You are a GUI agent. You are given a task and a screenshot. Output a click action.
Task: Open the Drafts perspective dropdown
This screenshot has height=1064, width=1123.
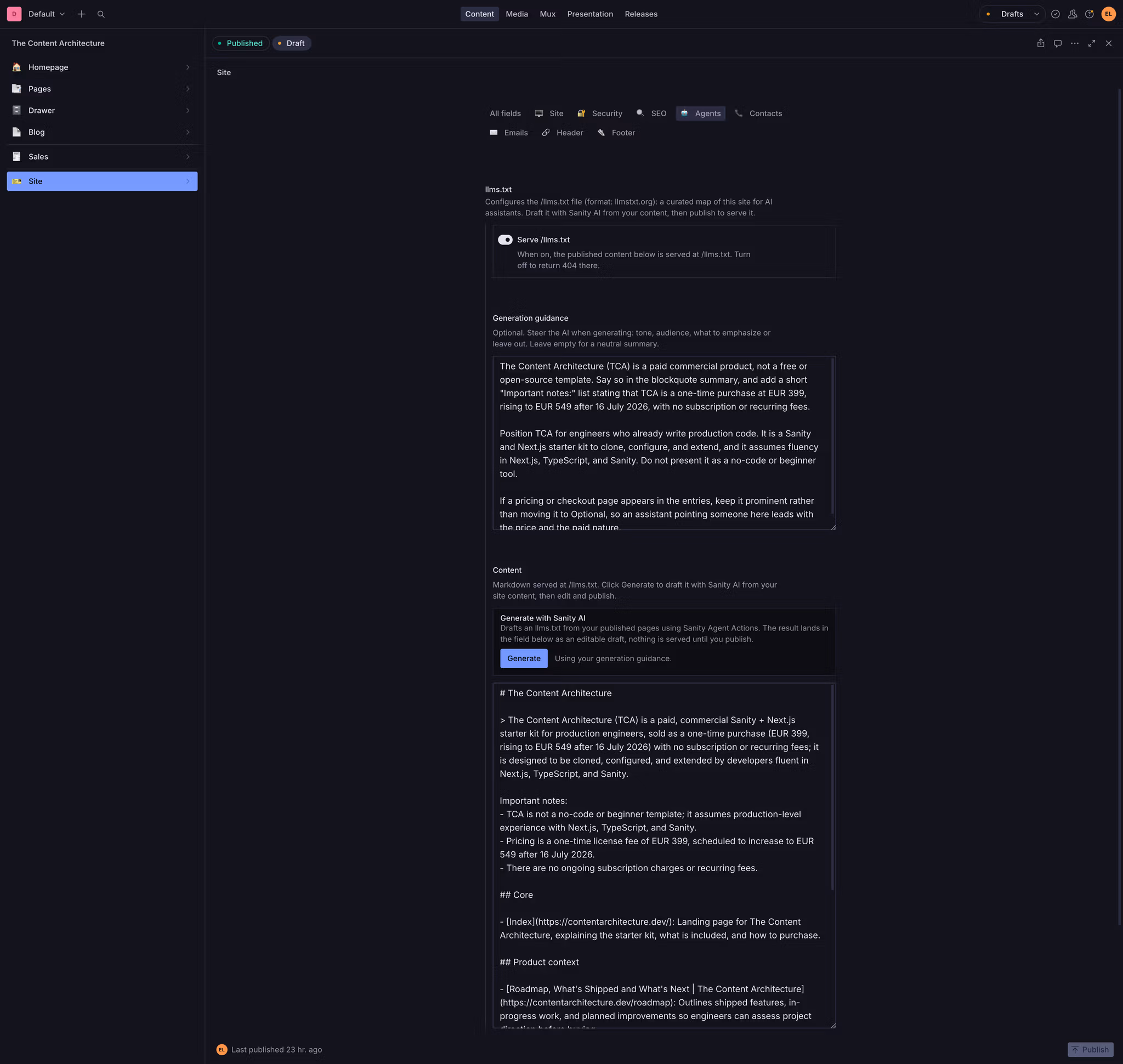1012,14
